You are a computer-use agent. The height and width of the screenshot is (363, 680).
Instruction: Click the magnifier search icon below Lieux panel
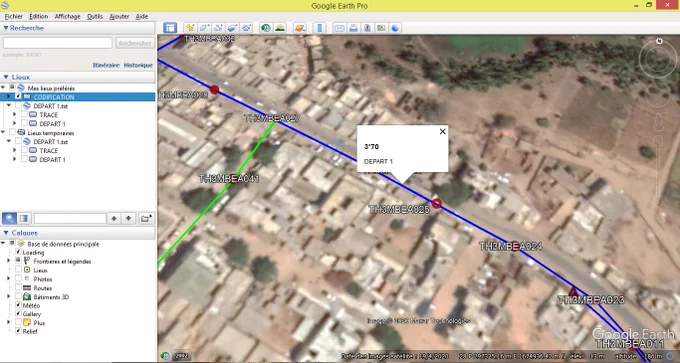(x=10, y=218)
